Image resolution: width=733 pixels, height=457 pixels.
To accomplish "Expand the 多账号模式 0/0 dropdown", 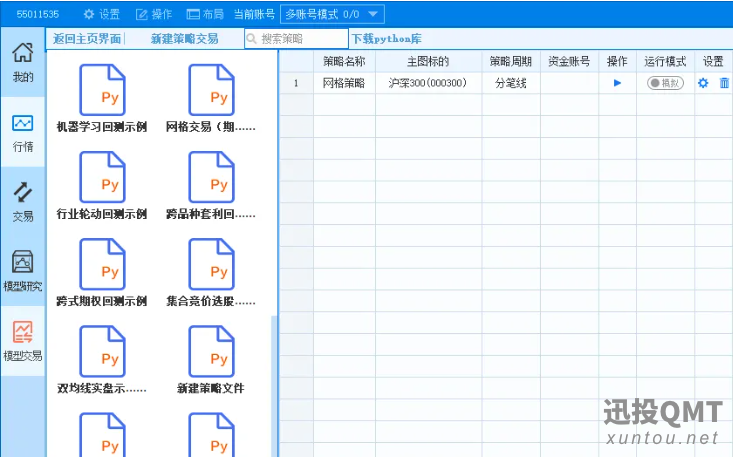I will click(332, 14).
